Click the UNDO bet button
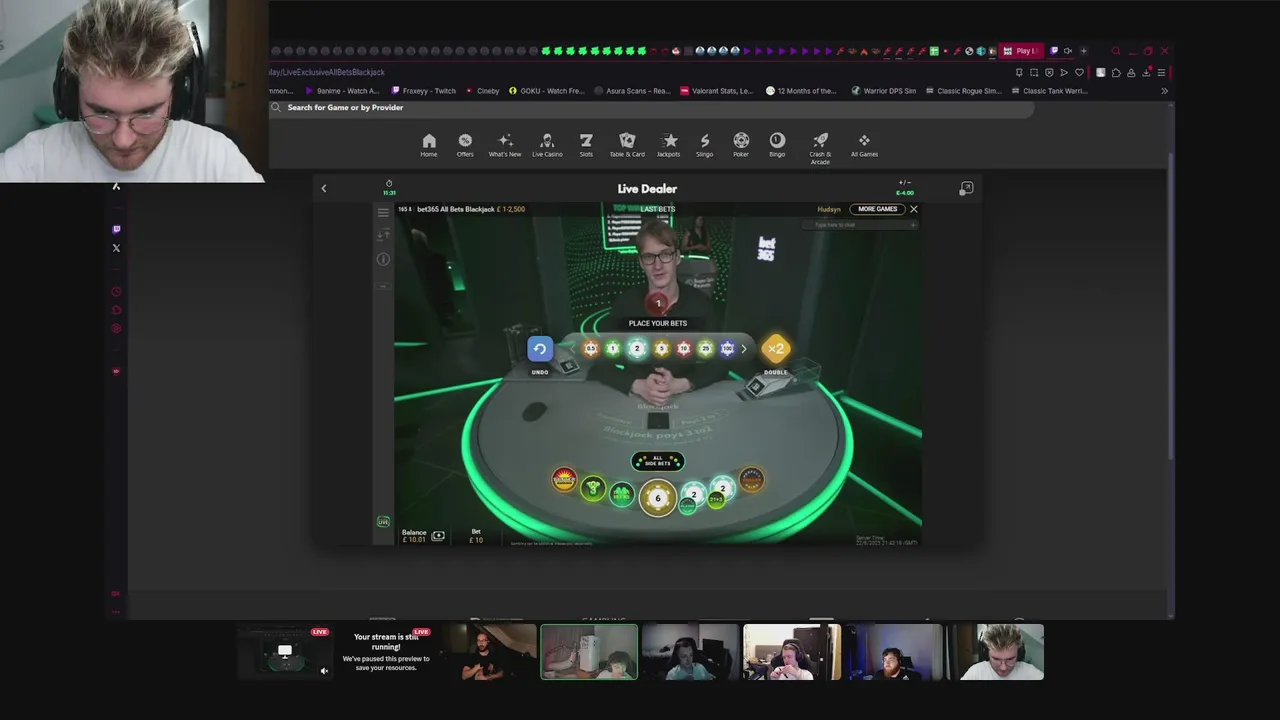This screenshot has height=720, width=1280. [x=540, y=349]
